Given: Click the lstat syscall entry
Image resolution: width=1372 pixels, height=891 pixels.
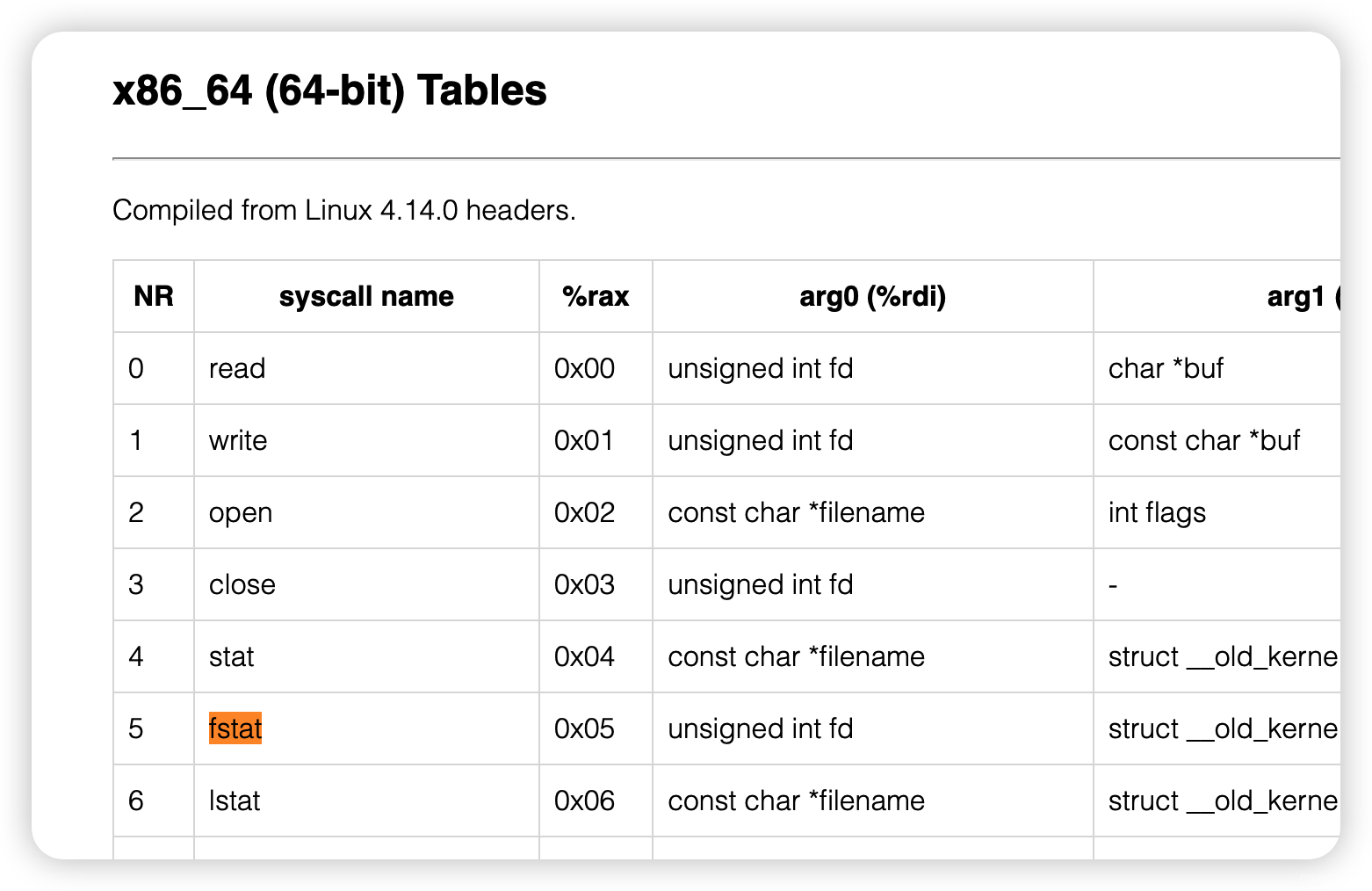Looking at the screenshot, I should [235, 800].
